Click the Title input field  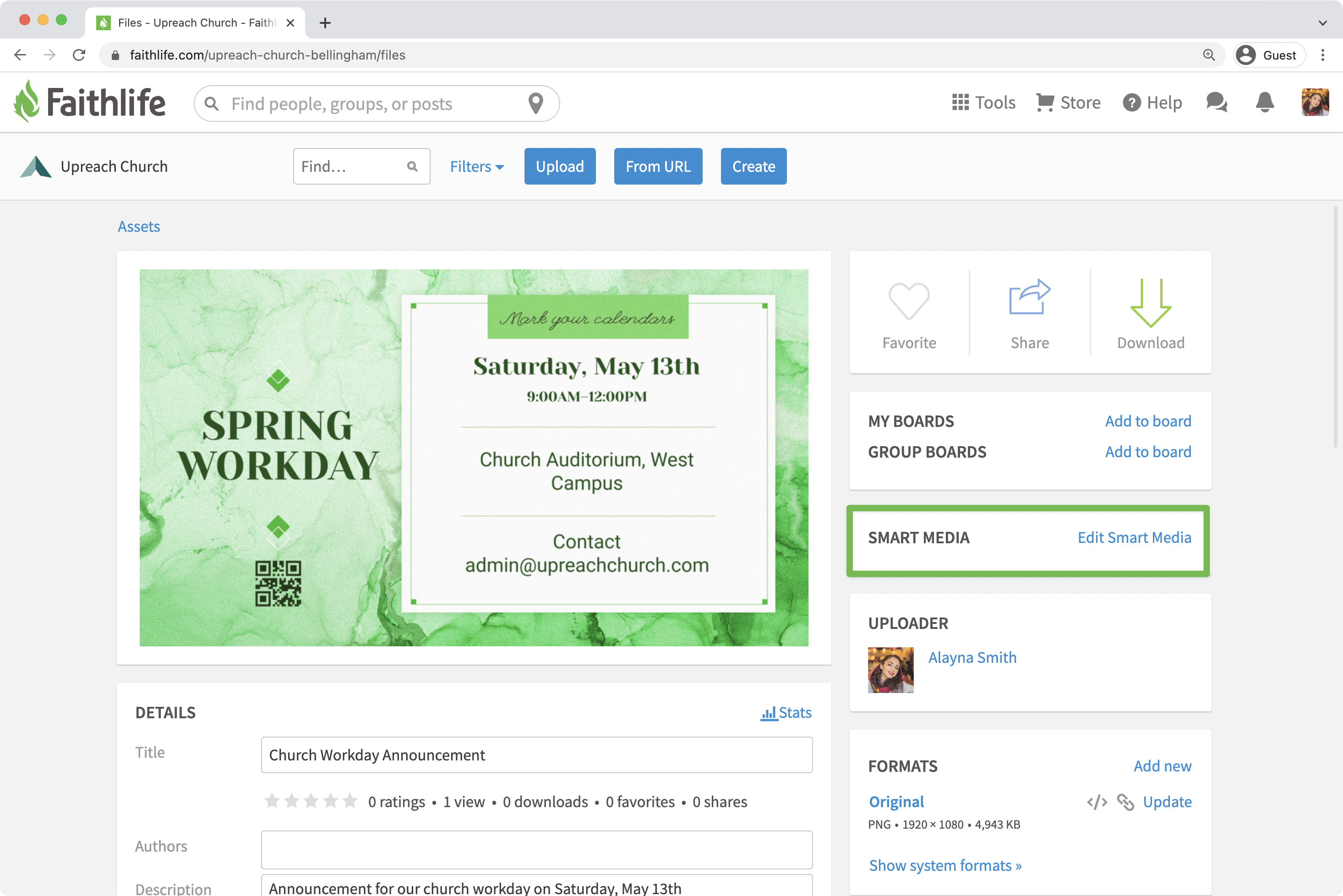point(536,755)
